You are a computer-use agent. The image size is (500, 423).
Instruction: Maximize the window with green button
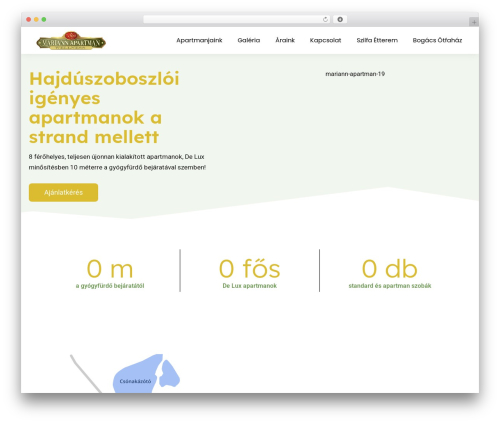(44, 19)
